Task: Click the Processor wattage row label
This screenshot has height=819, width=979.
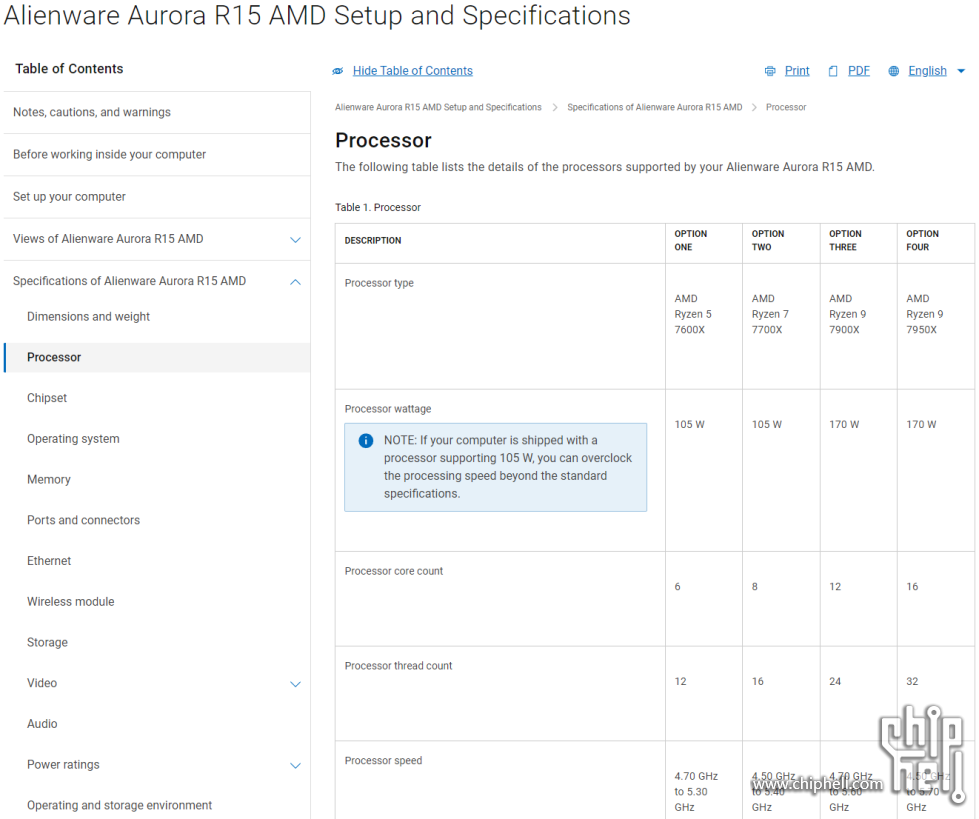Action: tap(388, 409)
